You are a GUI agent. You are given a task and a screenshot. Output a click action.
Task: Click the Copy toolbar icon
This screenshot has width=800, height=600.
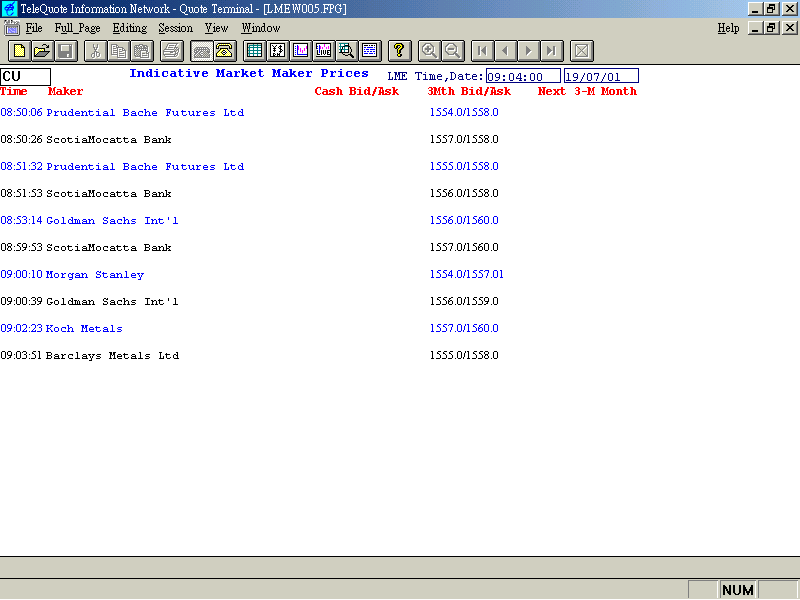(x=118, y=51)
